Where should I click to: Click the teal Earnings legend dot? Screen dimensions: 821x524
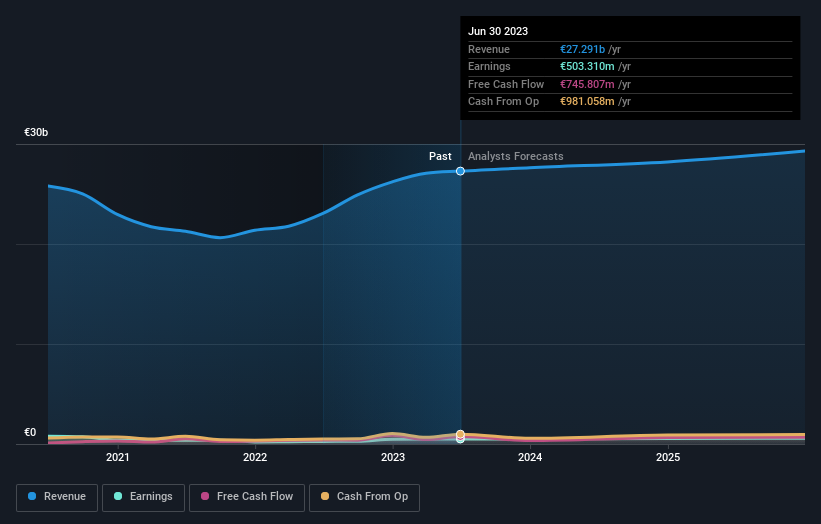(118, 496)
